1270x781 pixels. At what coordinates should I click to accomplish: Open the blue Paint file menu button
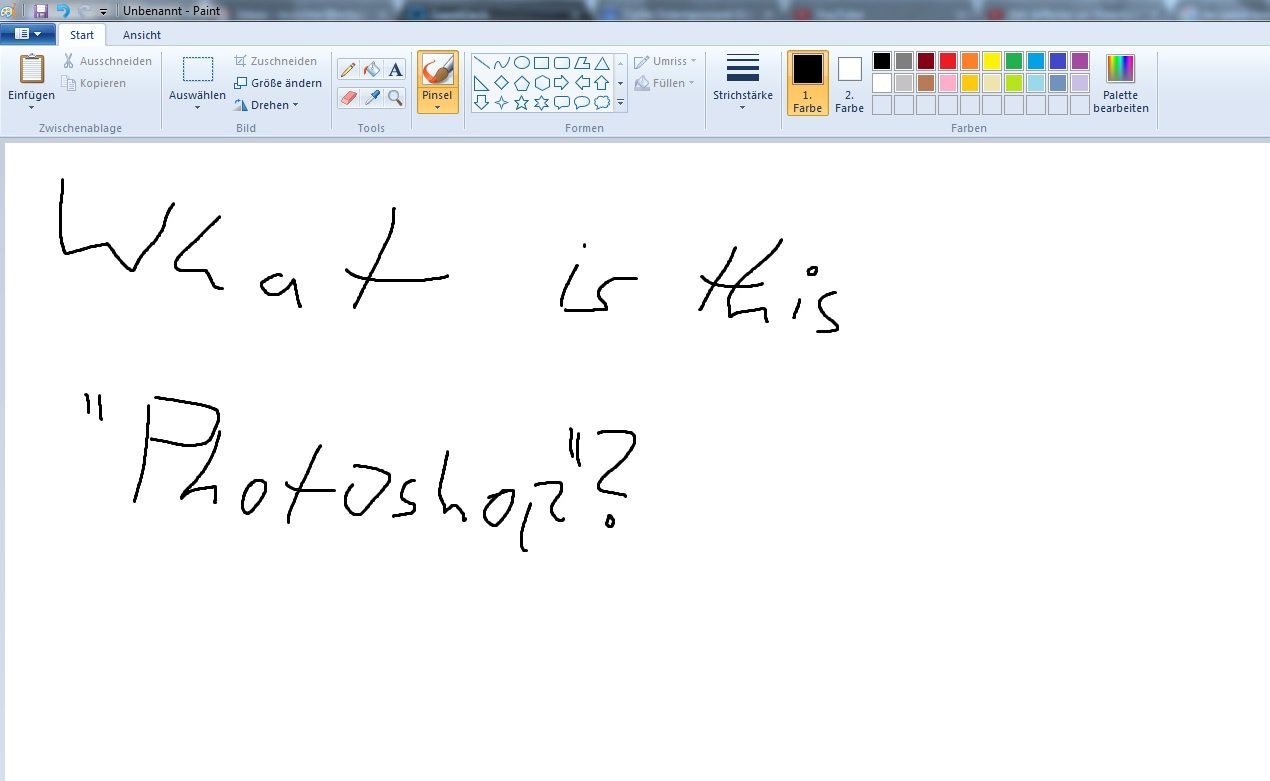pos(27,34)
